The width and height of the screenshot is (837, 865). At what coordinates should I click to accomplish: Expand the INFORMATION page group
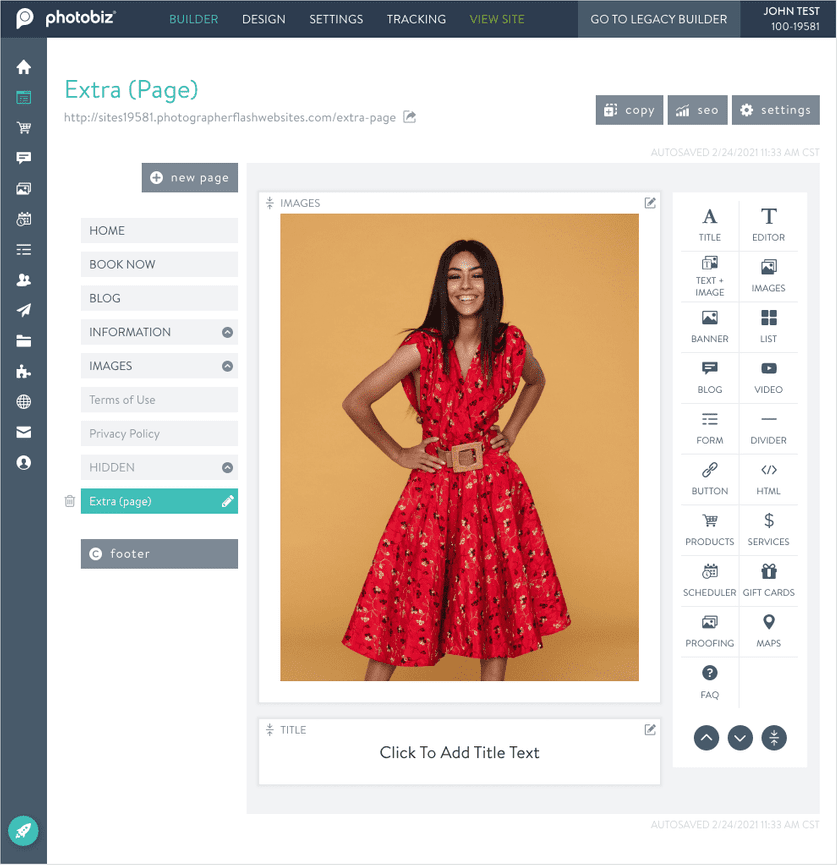[227, 332]
